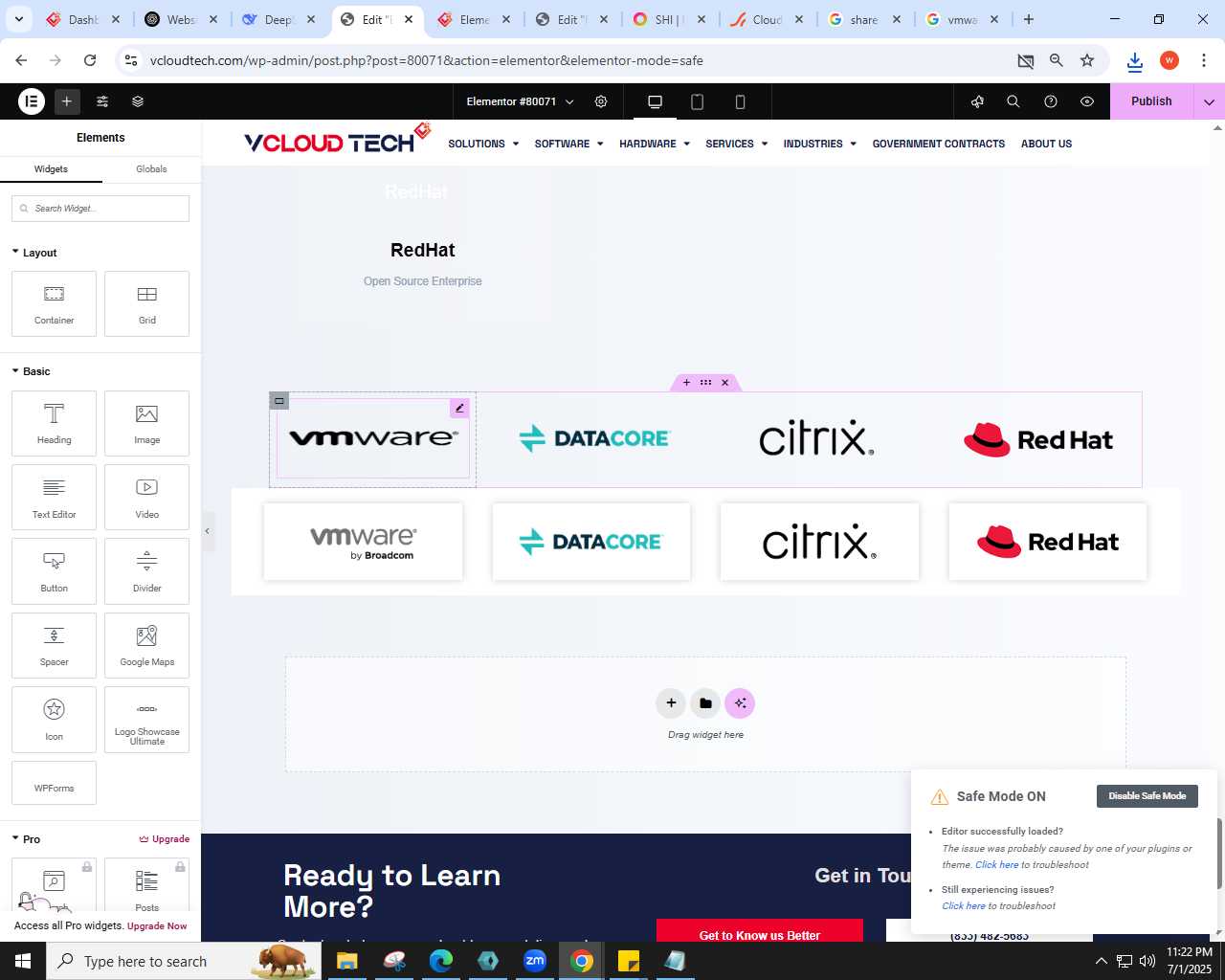1225x980 pixels.
Task: Switch to Widgets tab
Action: click(51, 168)
